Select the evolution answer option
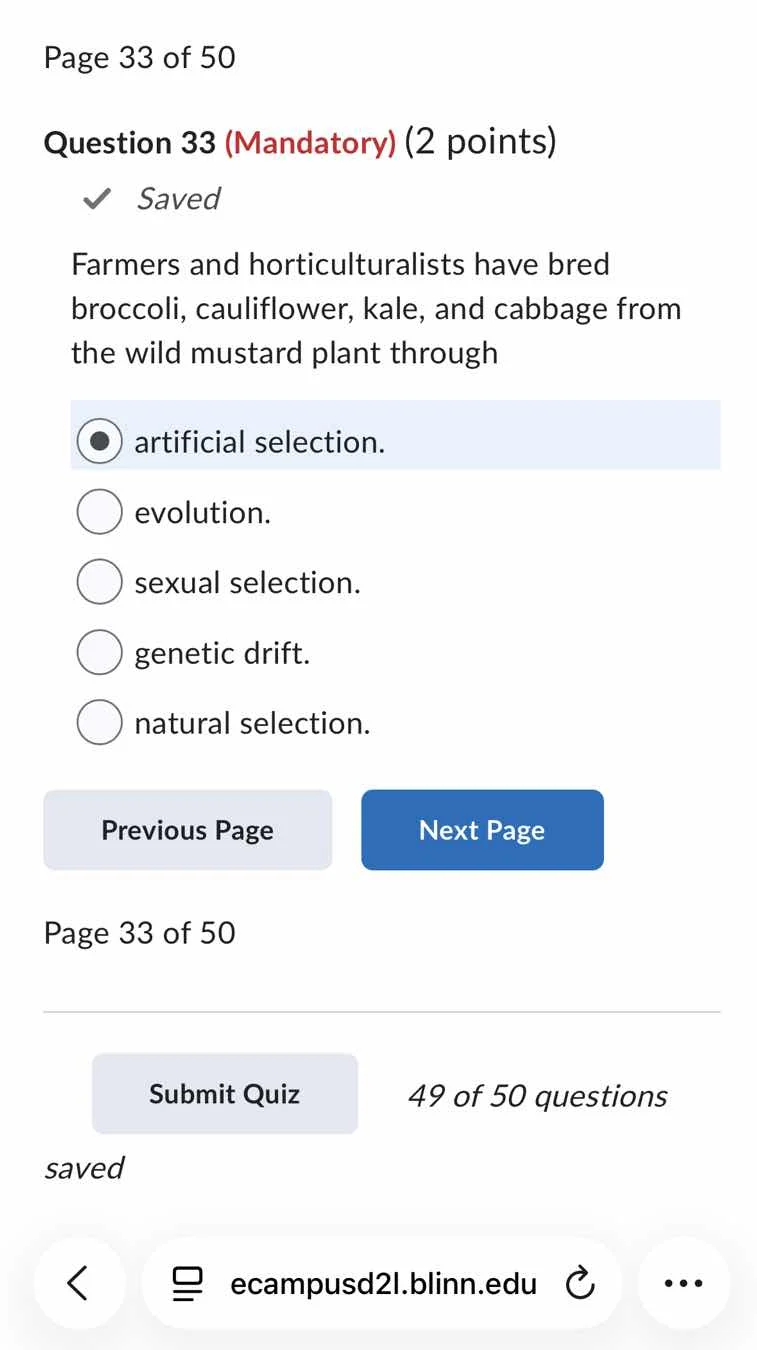Viewport: 757px width, 1350px height. 99,511
